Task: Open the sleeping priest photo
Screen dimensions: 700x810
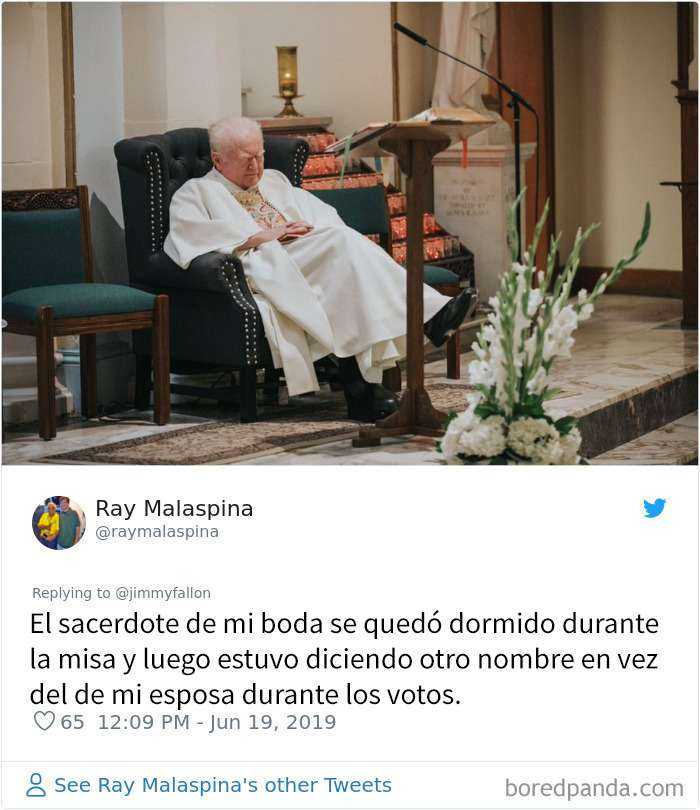Action: [x=350, y=233]
